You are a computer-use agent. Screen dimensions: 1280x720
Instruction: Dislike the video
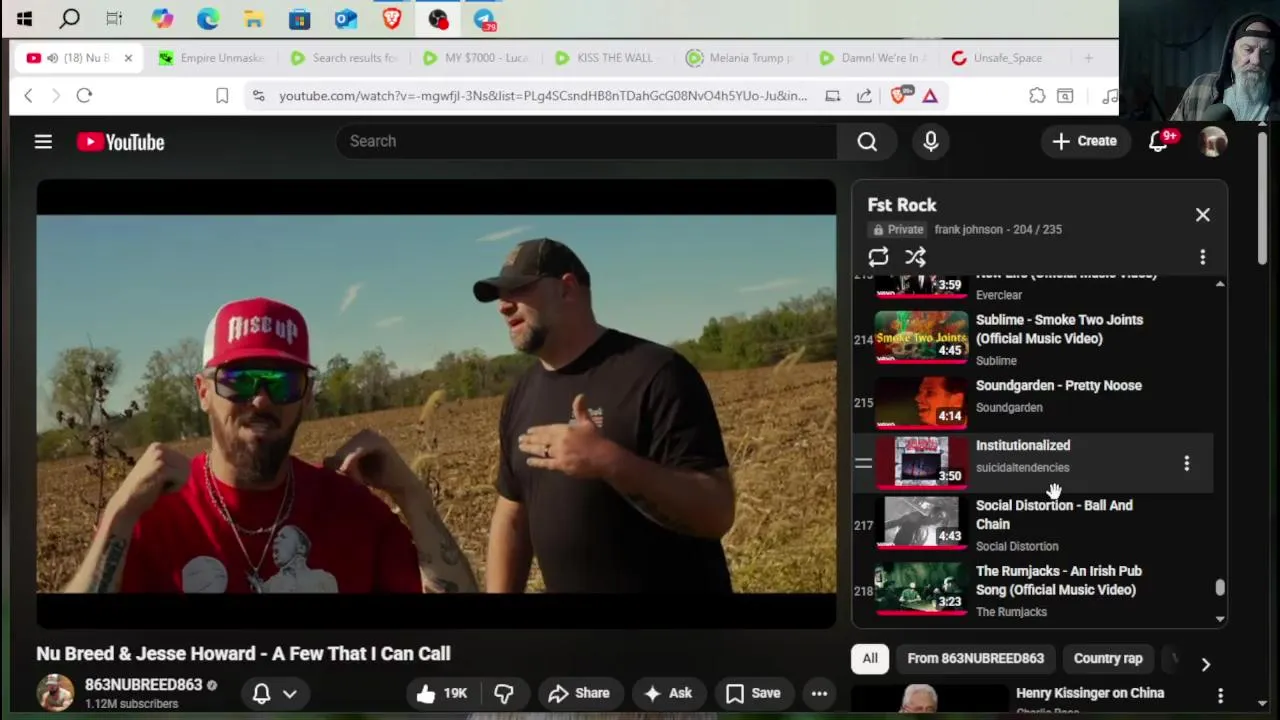504,693
